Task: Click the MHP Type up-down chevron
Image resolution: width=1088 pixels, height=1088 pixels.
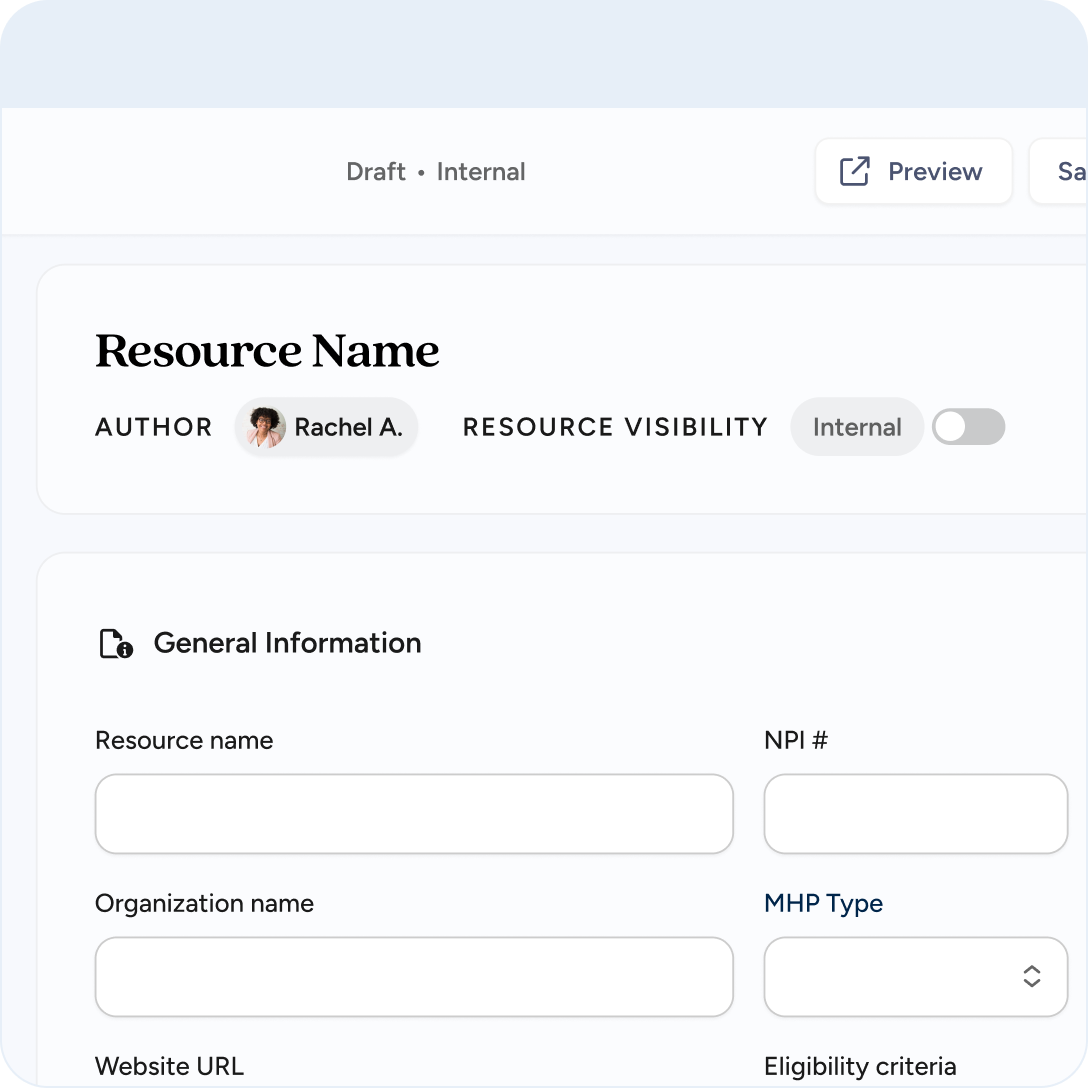Action: pos(1032,976)
